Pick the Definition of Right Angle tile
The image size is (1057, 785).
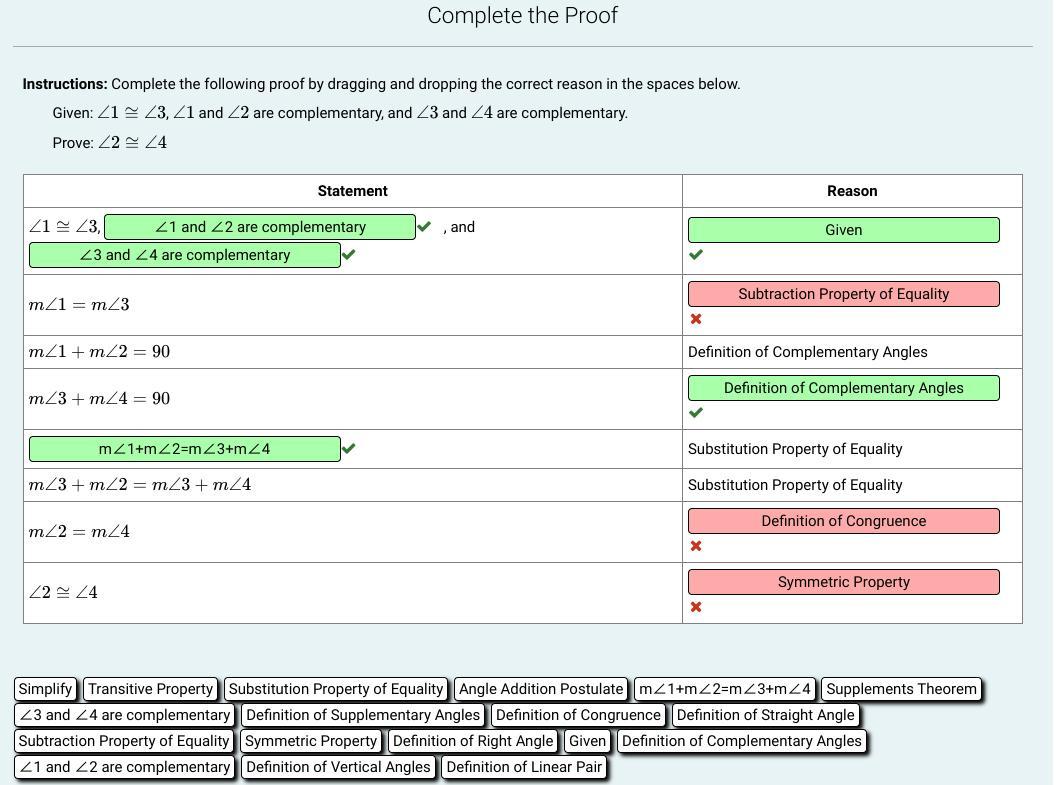pos(473,741)
